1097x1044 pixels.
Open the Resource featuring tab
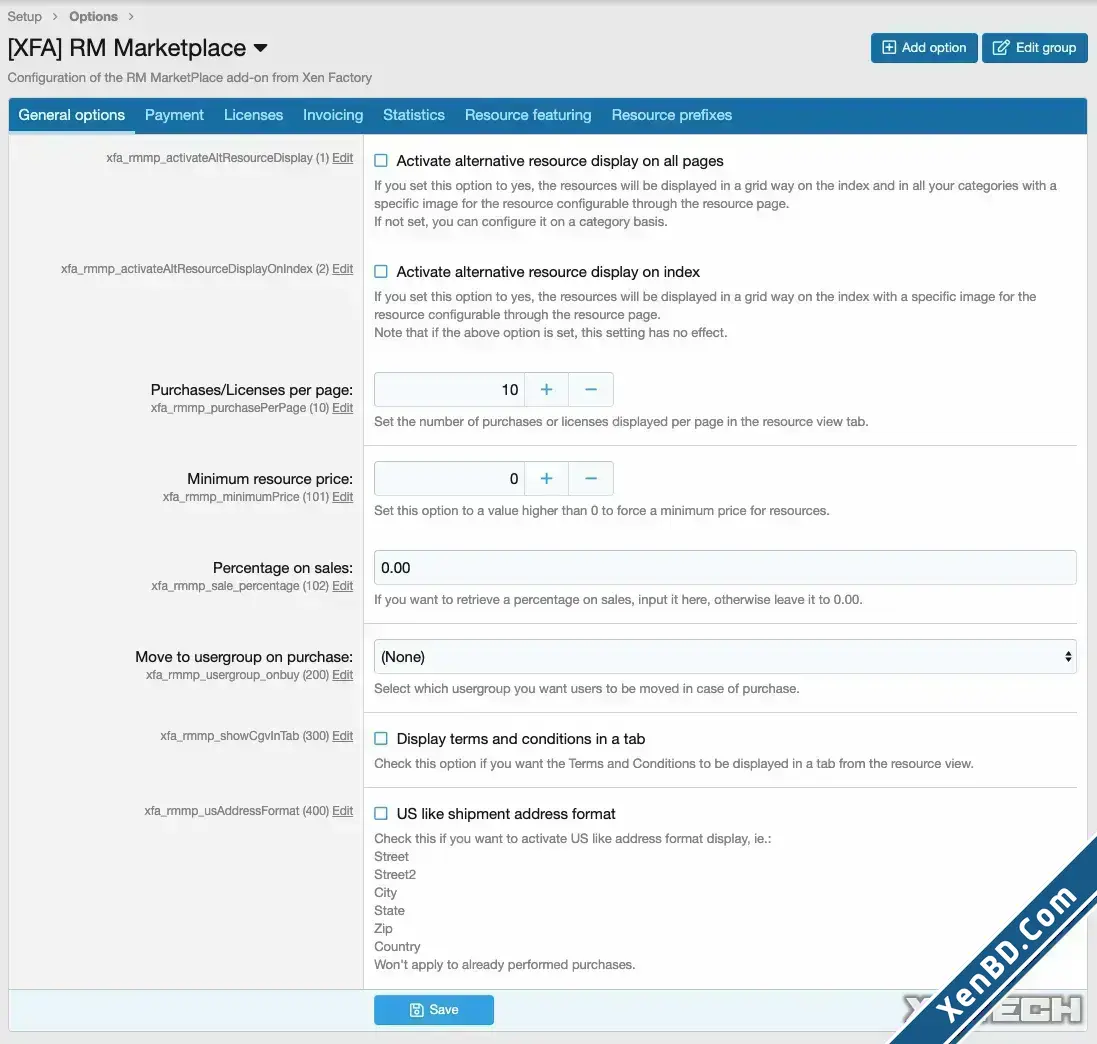coord(528,115)
